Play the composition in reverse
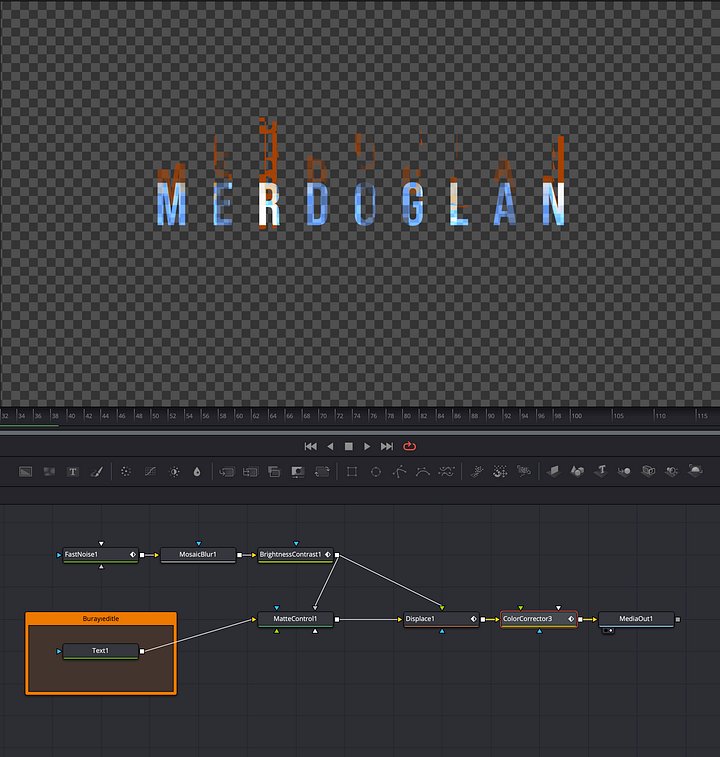720x757 pixels. 330,447
